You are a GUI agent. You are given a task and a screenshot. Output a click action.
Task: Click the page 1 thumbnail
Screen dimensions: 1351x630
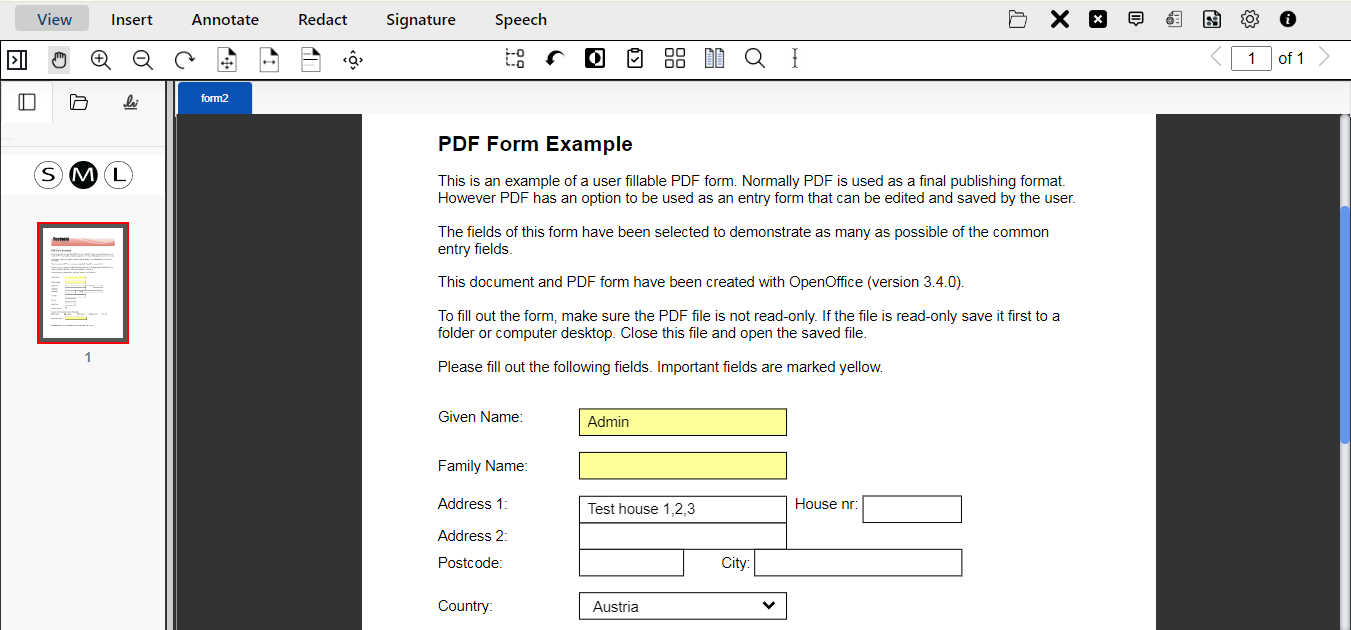click(x=83, y=283)
